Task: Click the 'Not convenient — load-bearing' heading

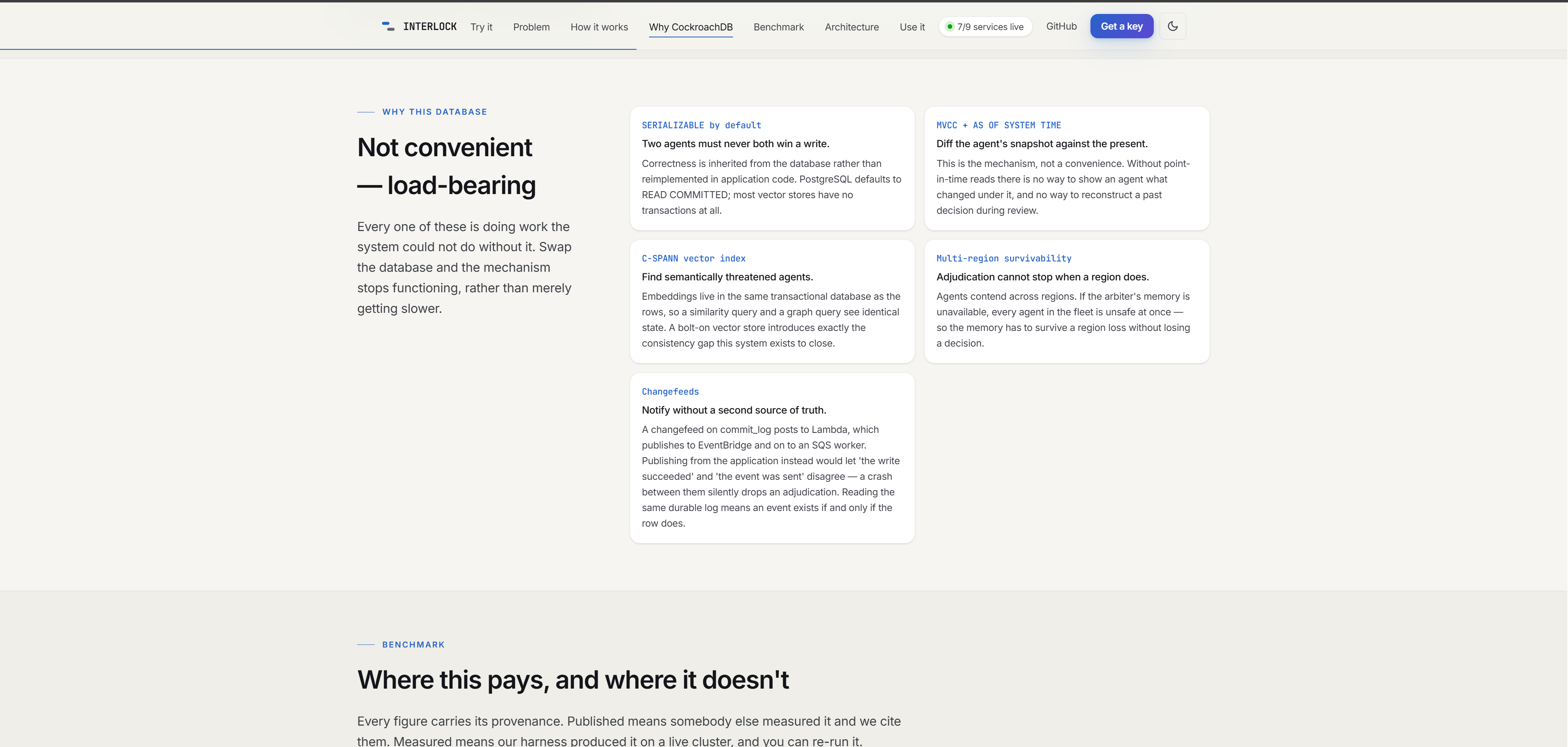Action: tap(446, 166)
